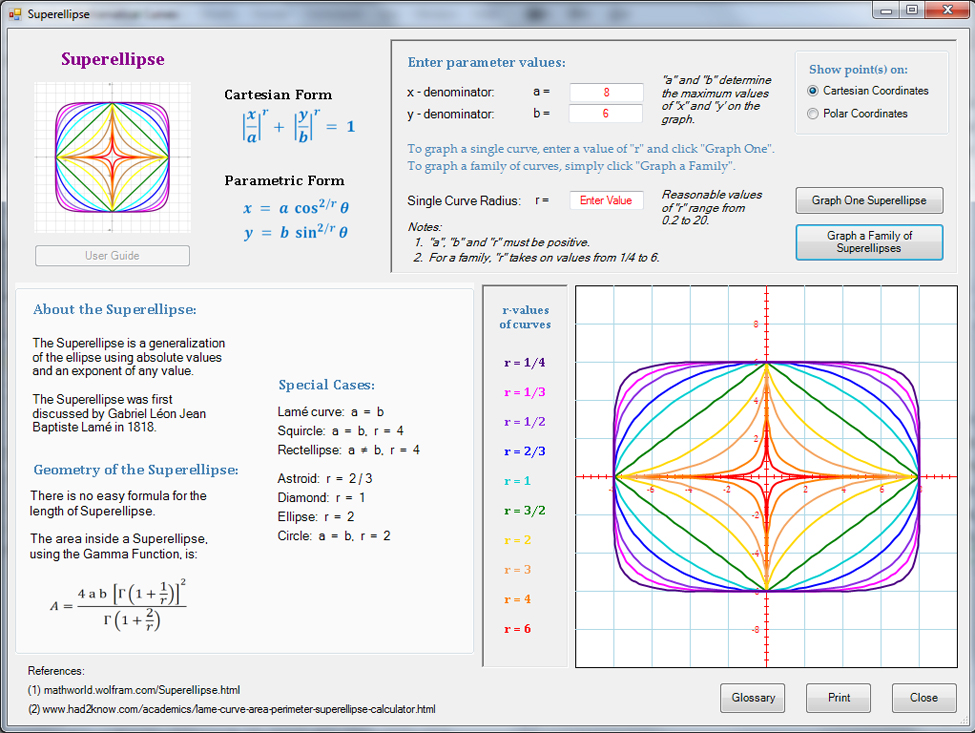Open the Glossary
Viewport: 975px width, 733px height.
pyautogui.click(x=752, y=698)
